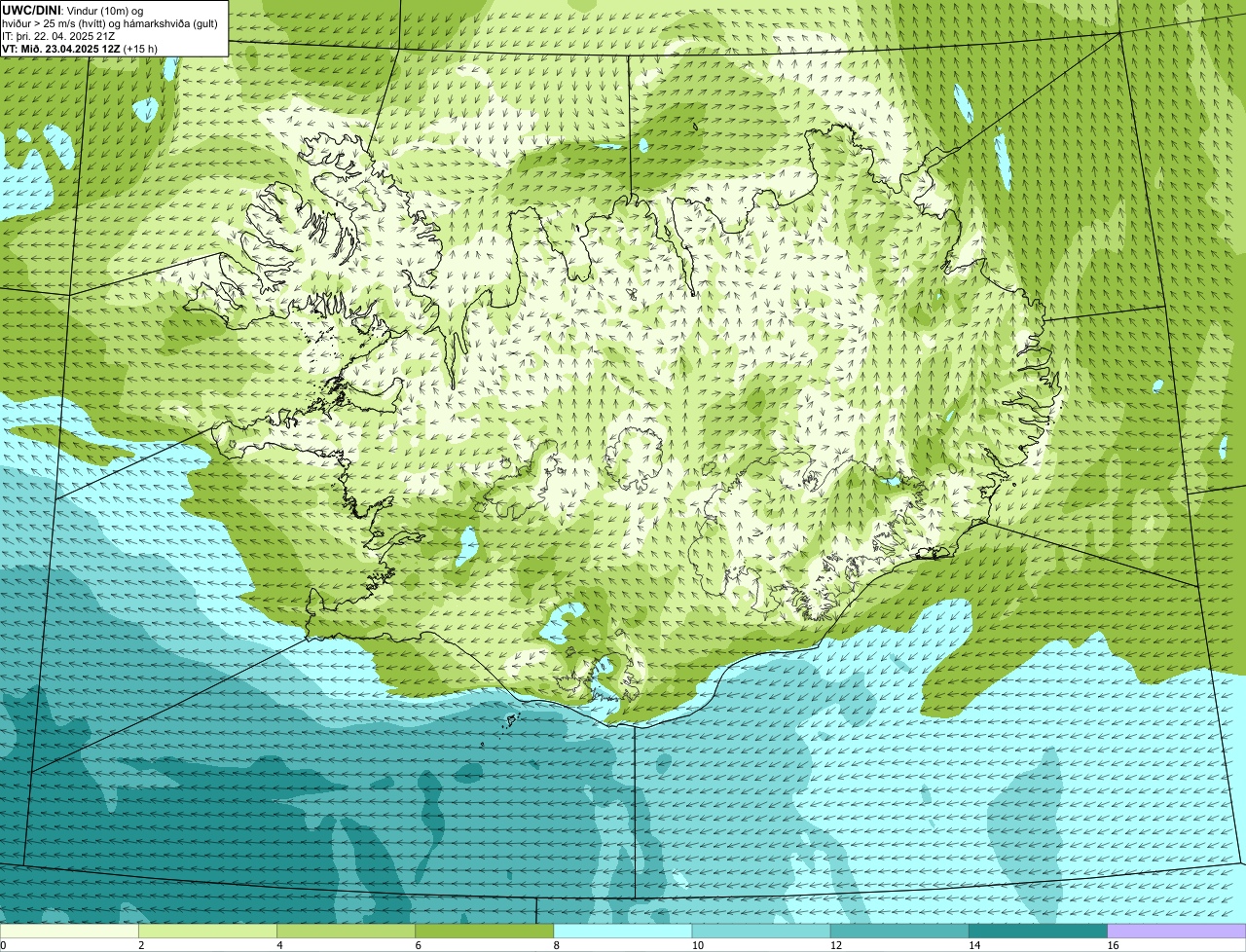Click the 'VT: Mið. 23.04.2025 12Z (+15 h)' line
The image size is (1246, 952).
click(x=80, y=49)
